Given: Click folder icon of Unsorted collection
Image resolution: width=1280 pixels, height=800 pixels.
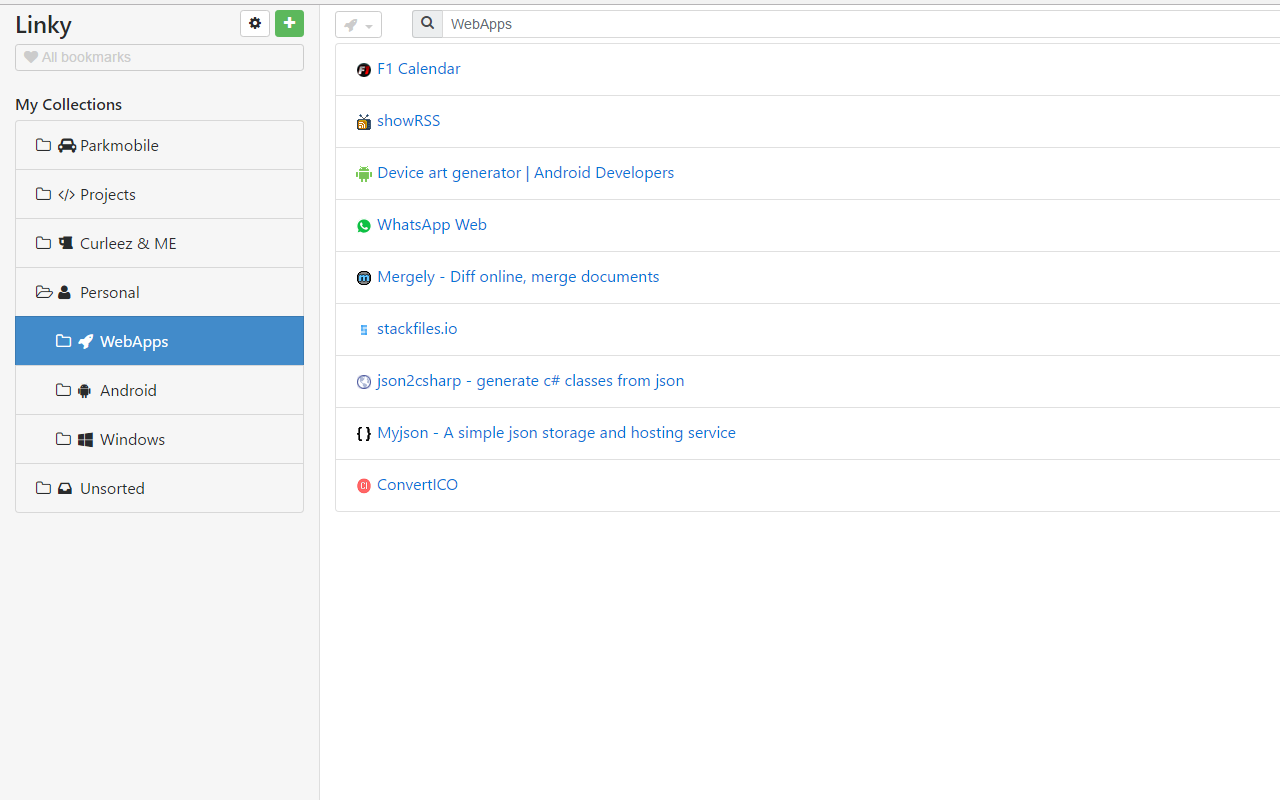Looking at the screenshot, I should tap(43, 488).
